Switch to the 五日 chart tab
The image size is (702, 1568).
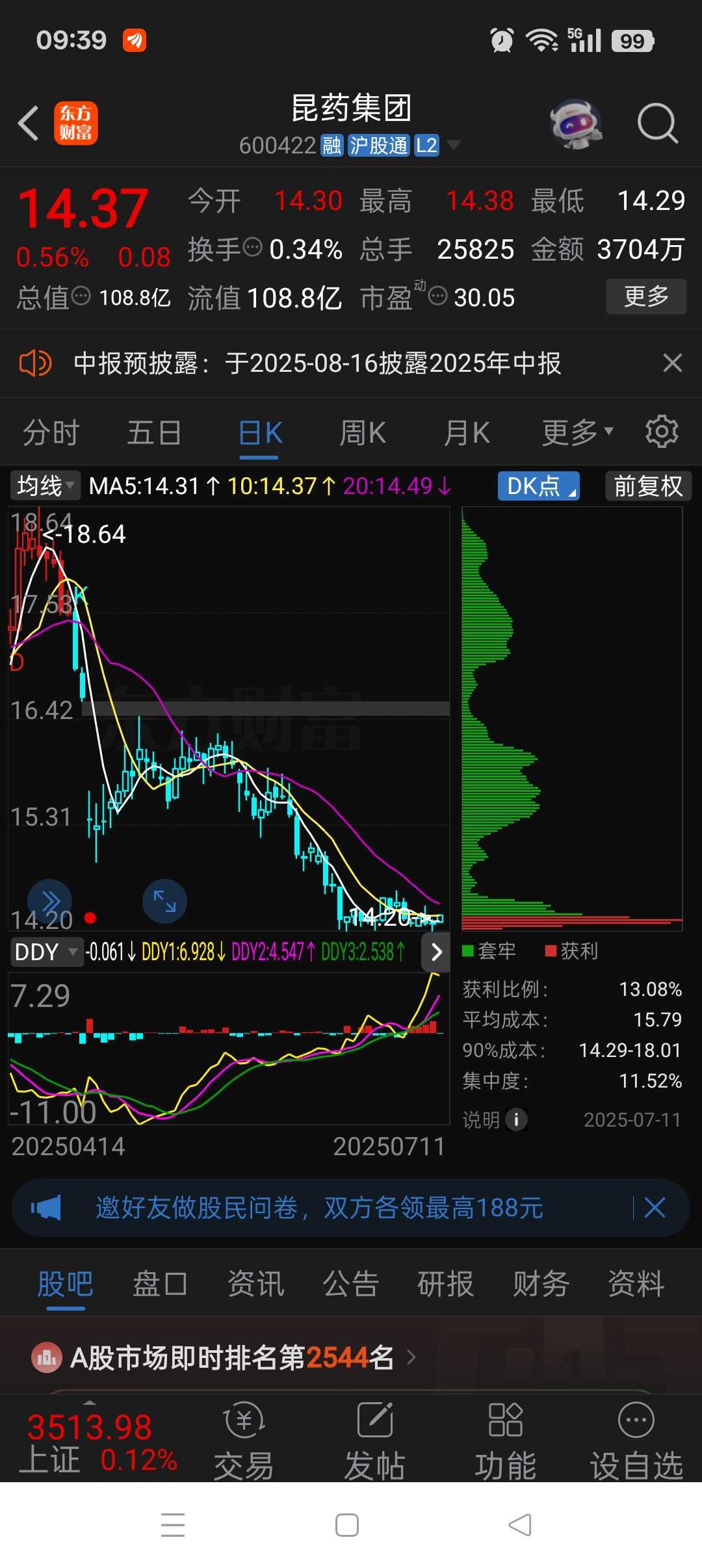[154, 433]
